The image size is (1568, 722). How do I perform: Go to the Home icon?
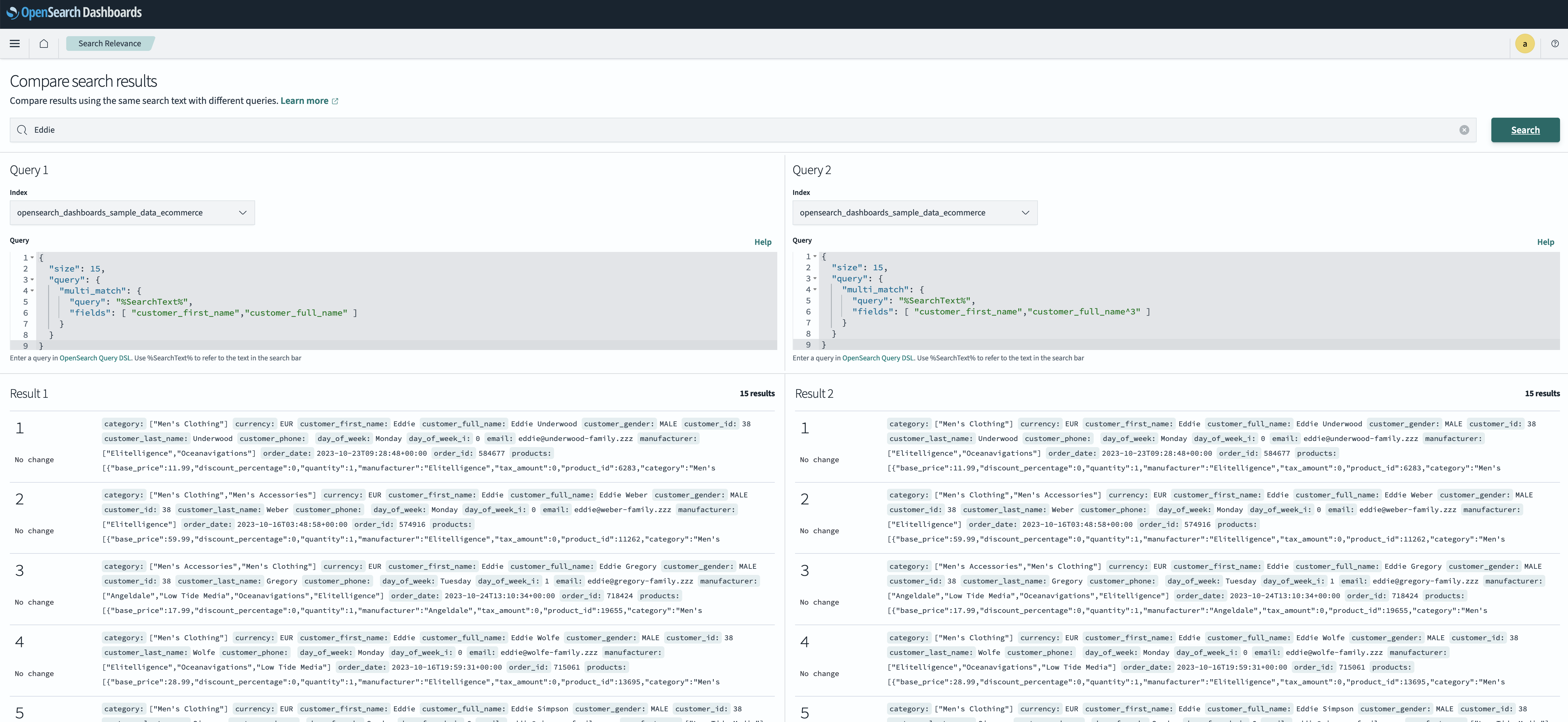click(44, 43)
